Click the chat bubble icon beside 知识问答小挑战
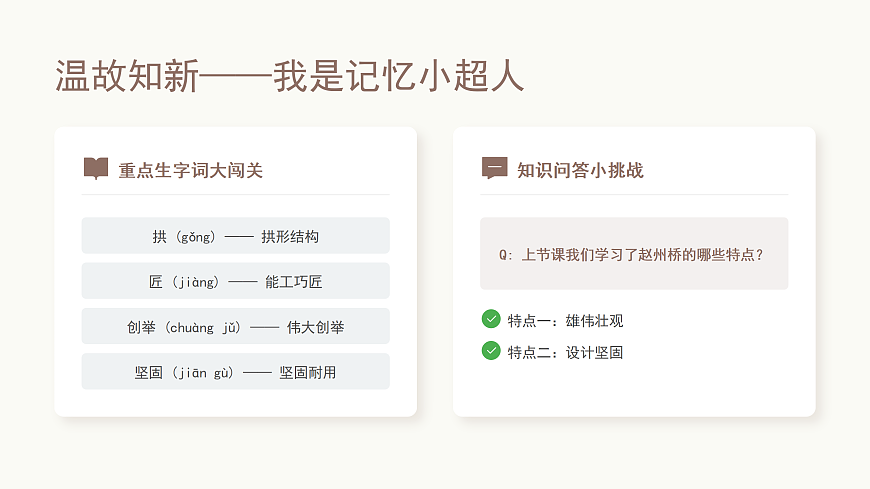The width and height of the screenshot is (870, 489). tap(494, 168)
